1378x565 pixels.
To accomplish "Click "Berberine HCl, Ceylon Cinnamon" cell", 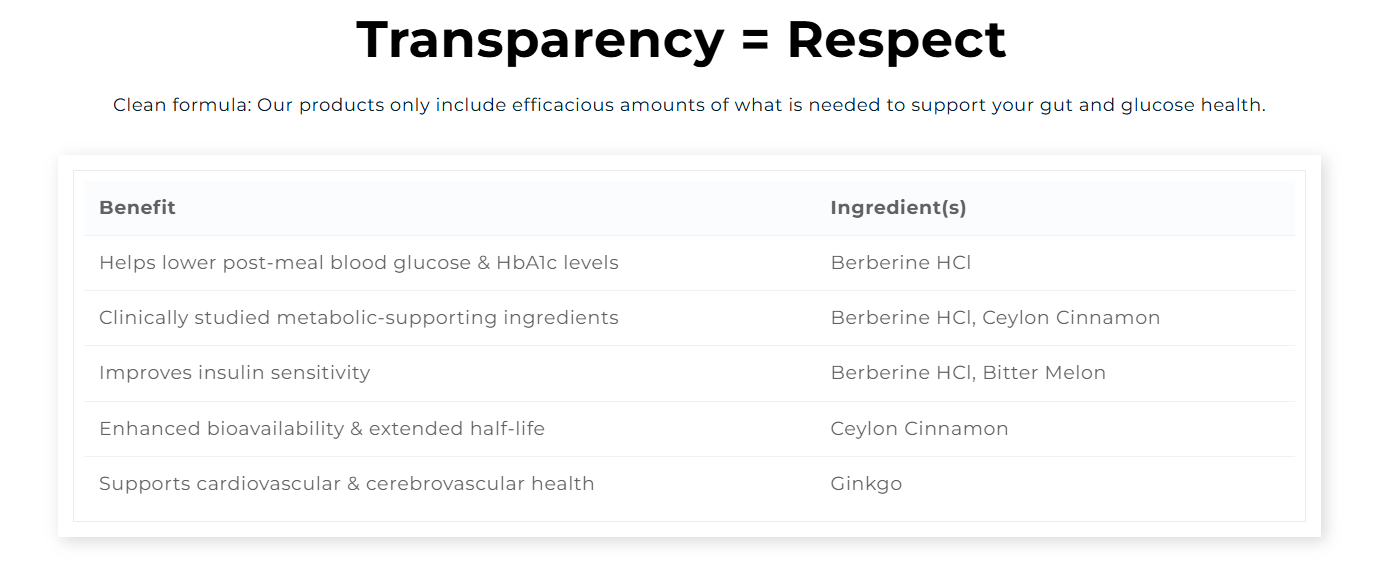I will tap(995, 318).
